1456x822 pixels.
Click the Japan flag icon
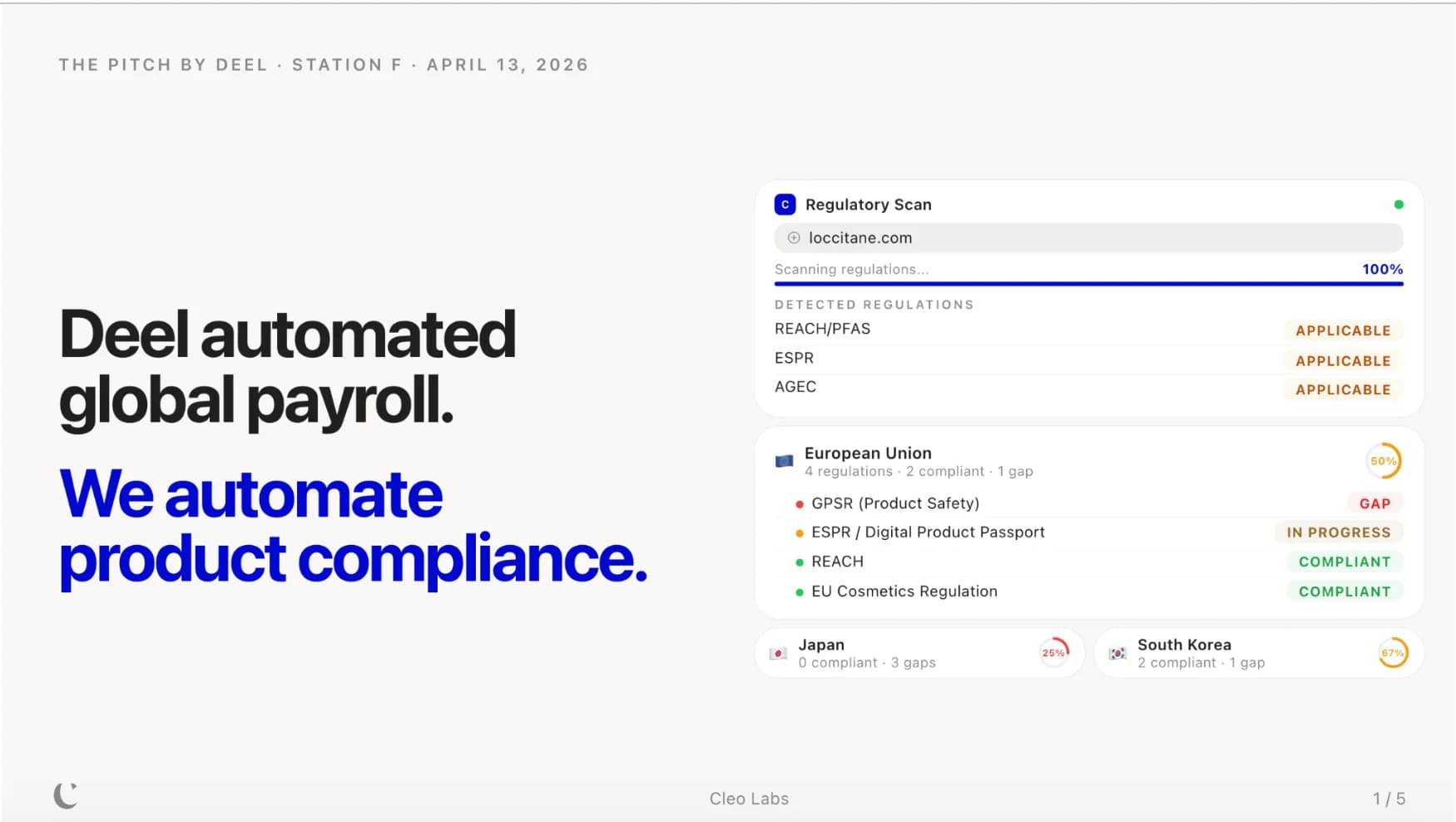(x=778, y=653)
